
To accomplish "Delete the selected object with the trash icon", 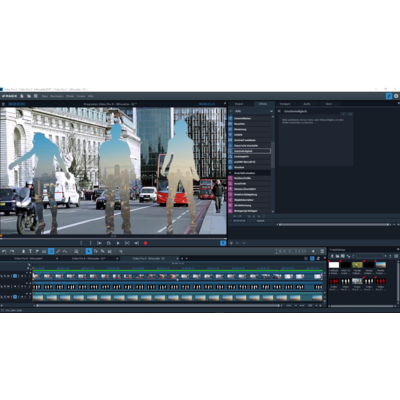I will pos(23,251).
